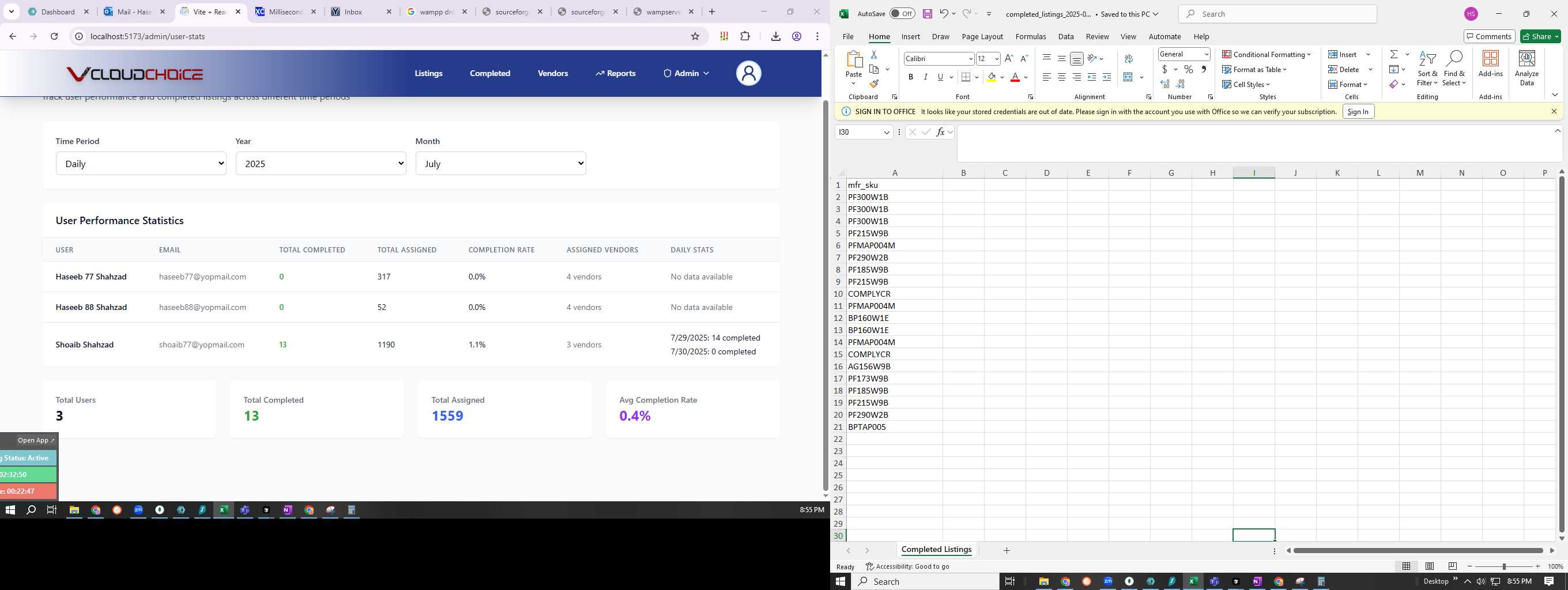Click the Clear eraser icon

tap(1393, 84)
